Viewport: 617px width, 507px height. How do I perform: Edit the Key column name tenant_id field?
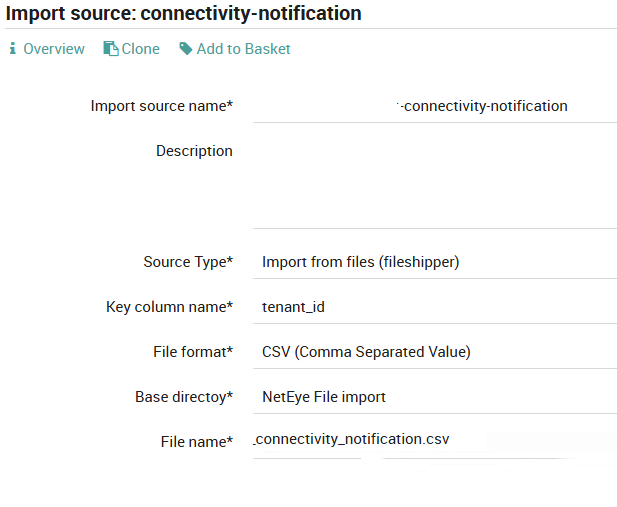pyautogui.click(x=435, y=307)
